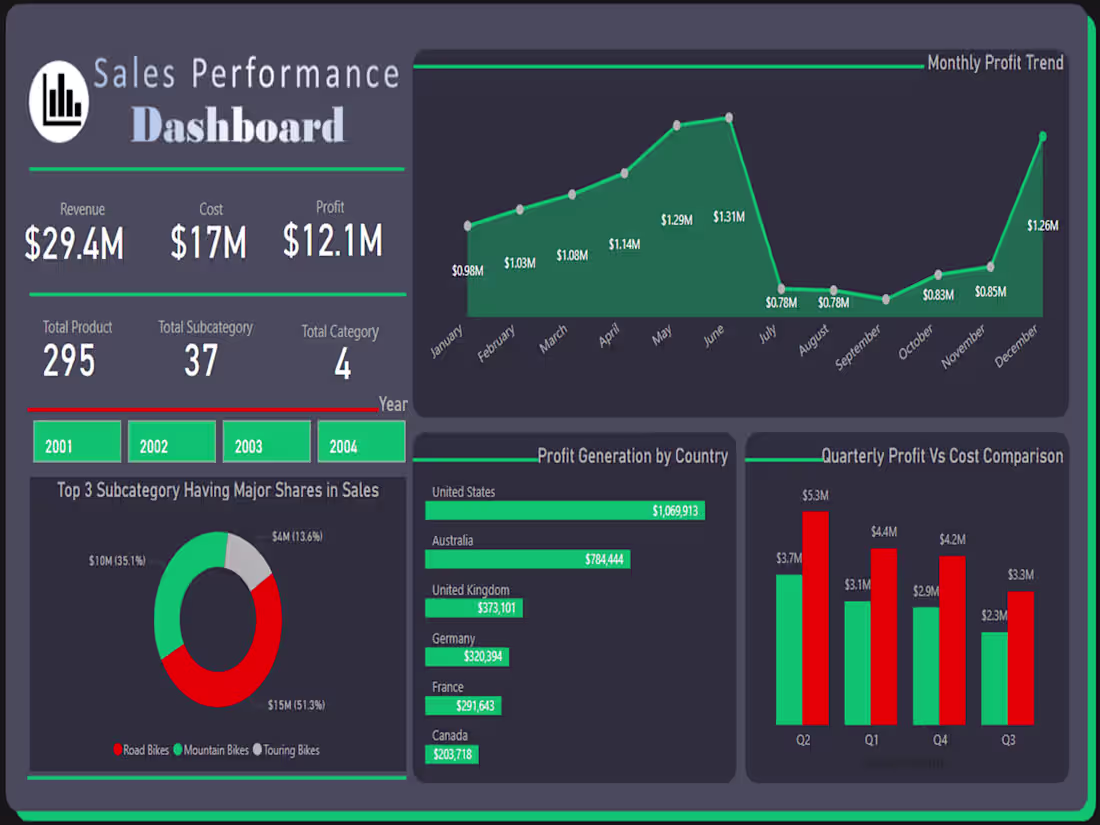1100x825 pixels.
Task: Click the Total Subcategory count card
Action: pyautogui.click(x=204, y=345)
